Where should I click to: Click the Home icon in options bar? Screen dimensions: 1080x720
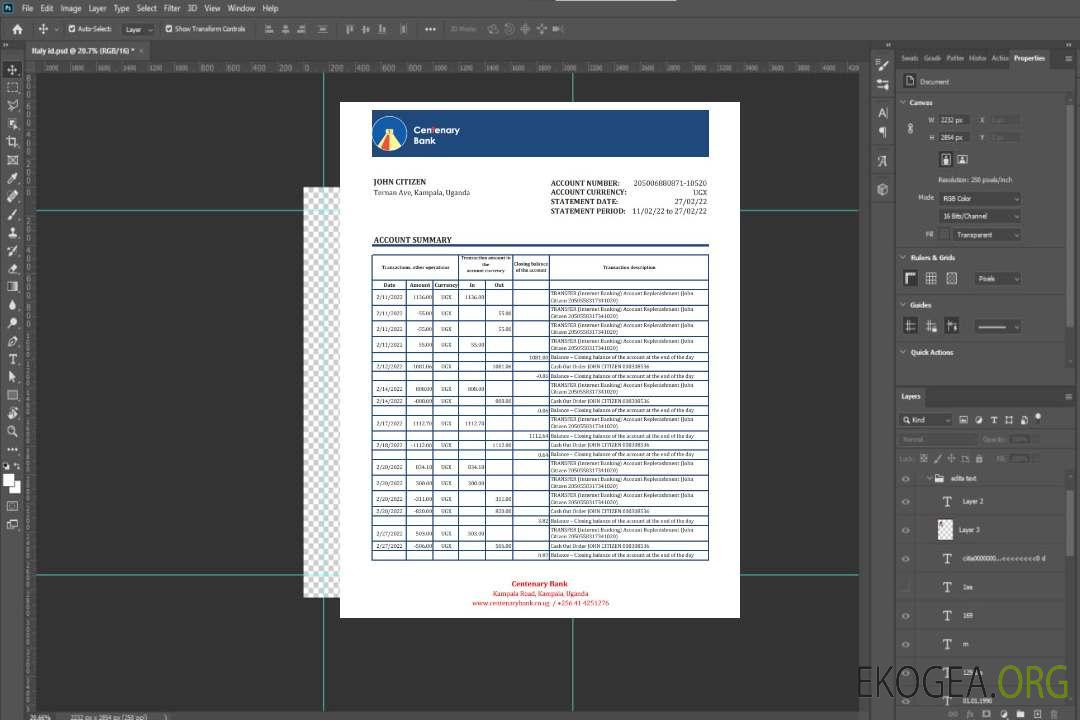[17, 29]
